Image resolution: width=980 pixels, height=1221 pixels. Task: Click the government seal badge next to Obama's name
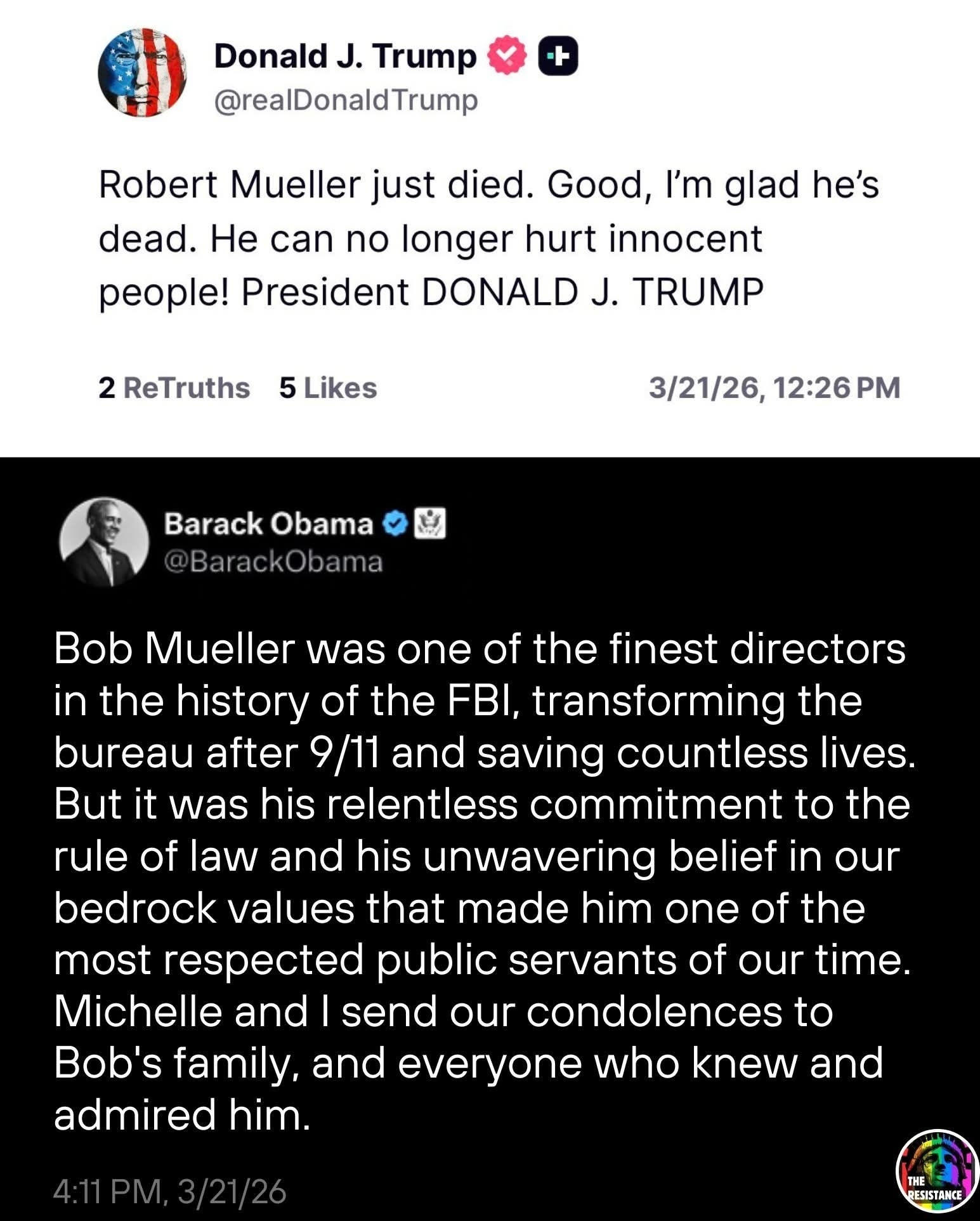(430, 524)
